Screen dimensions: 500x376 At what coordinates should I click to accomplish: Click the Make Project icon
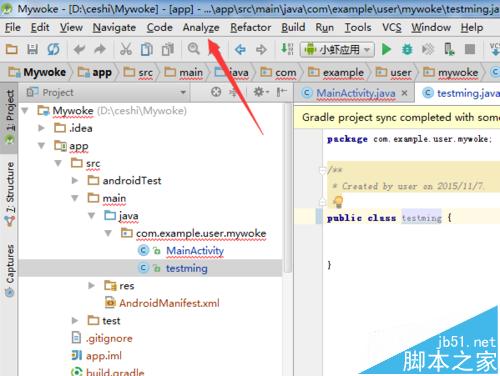click(287, 49)
